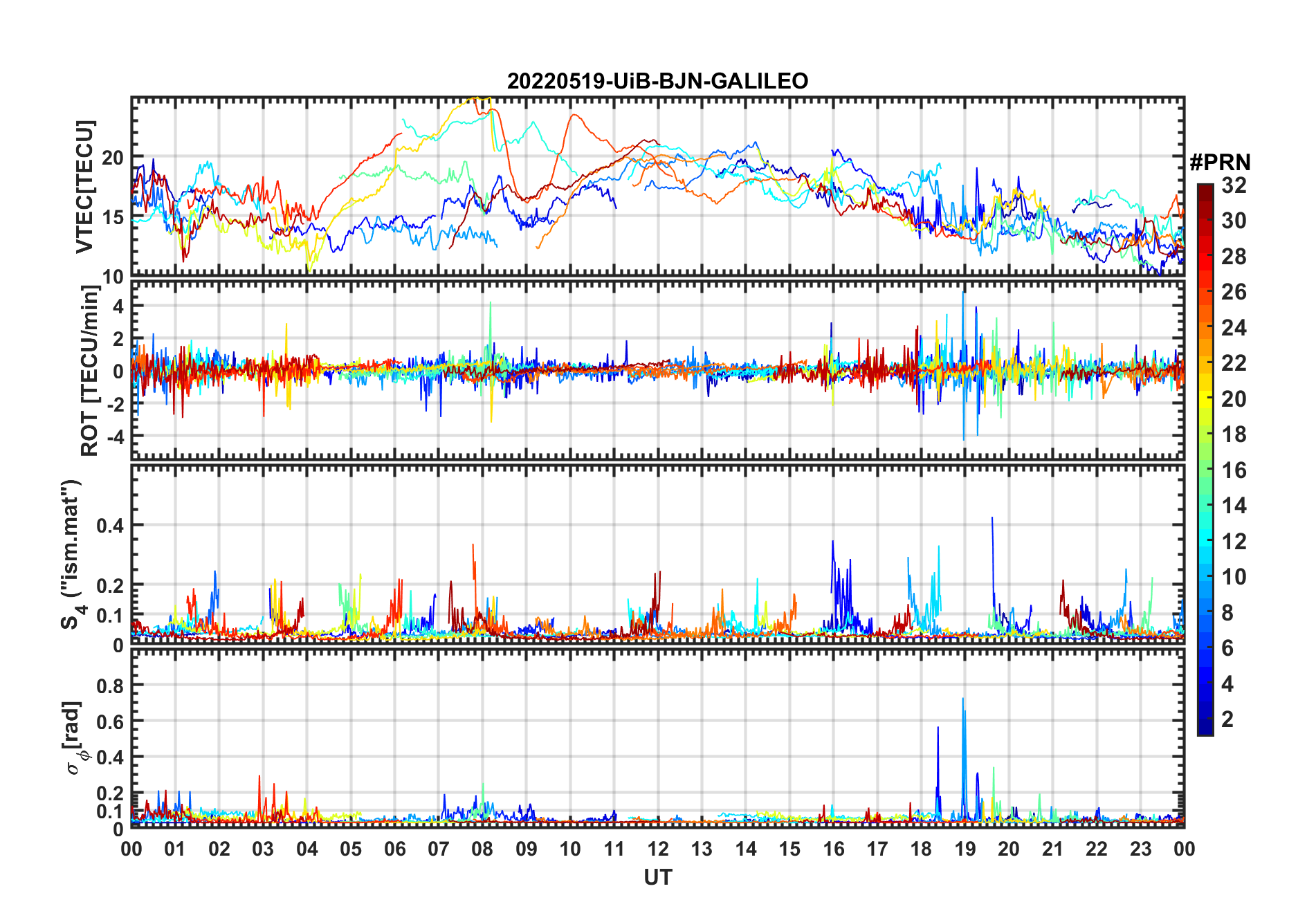Click ROT y-axis tick label 4
The width and height of the screenshot is (1316, 920).
pos(119,306)
